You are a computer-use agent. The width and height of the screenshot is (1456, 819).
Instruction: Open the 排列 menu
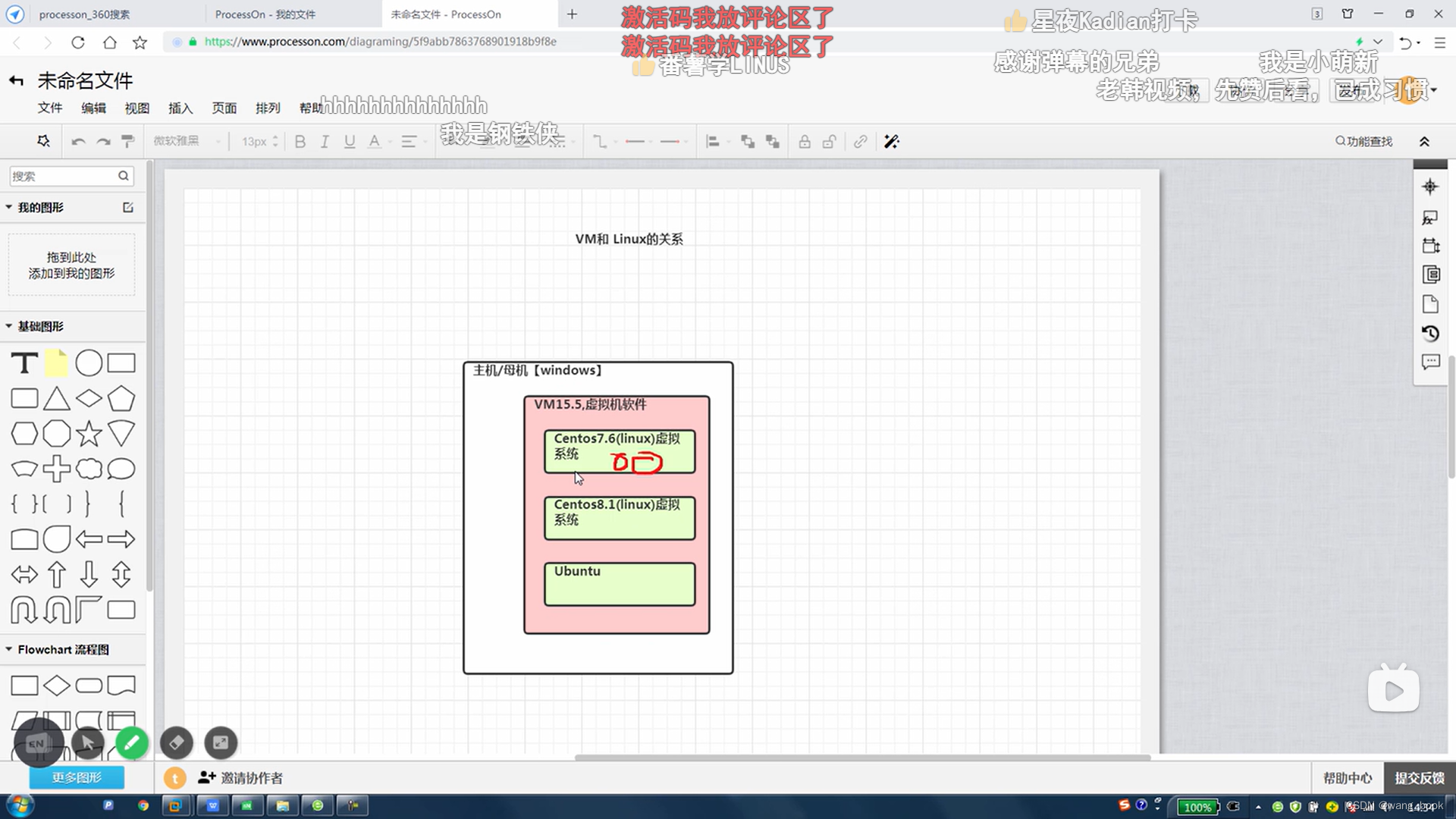pos(268,108)
